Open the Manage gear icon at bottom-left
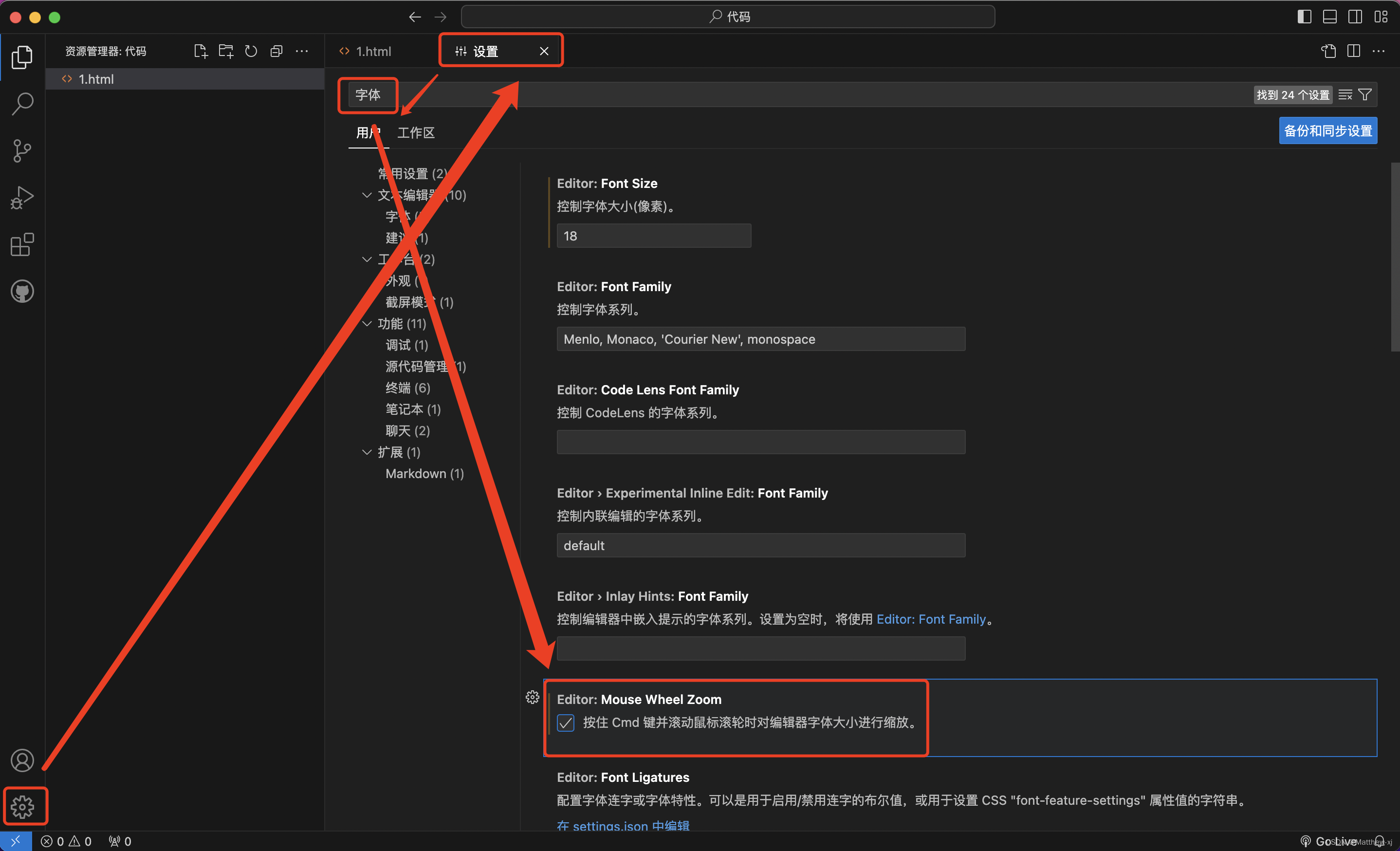Image resolution: width=1400 pixels, height=851 pixels. 22,806
